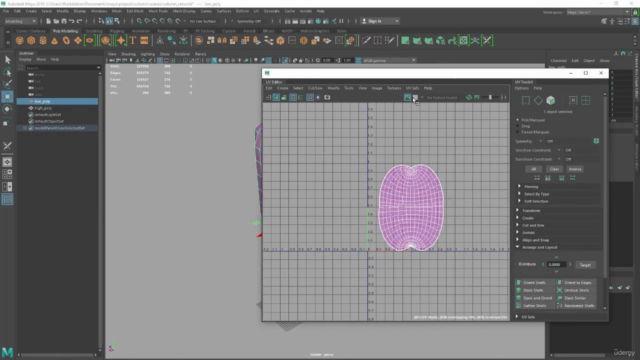The height and width of the screenshot is (360, 640).
Task: Switch to the Sculpting shelf tab
Action: (94, 31)
